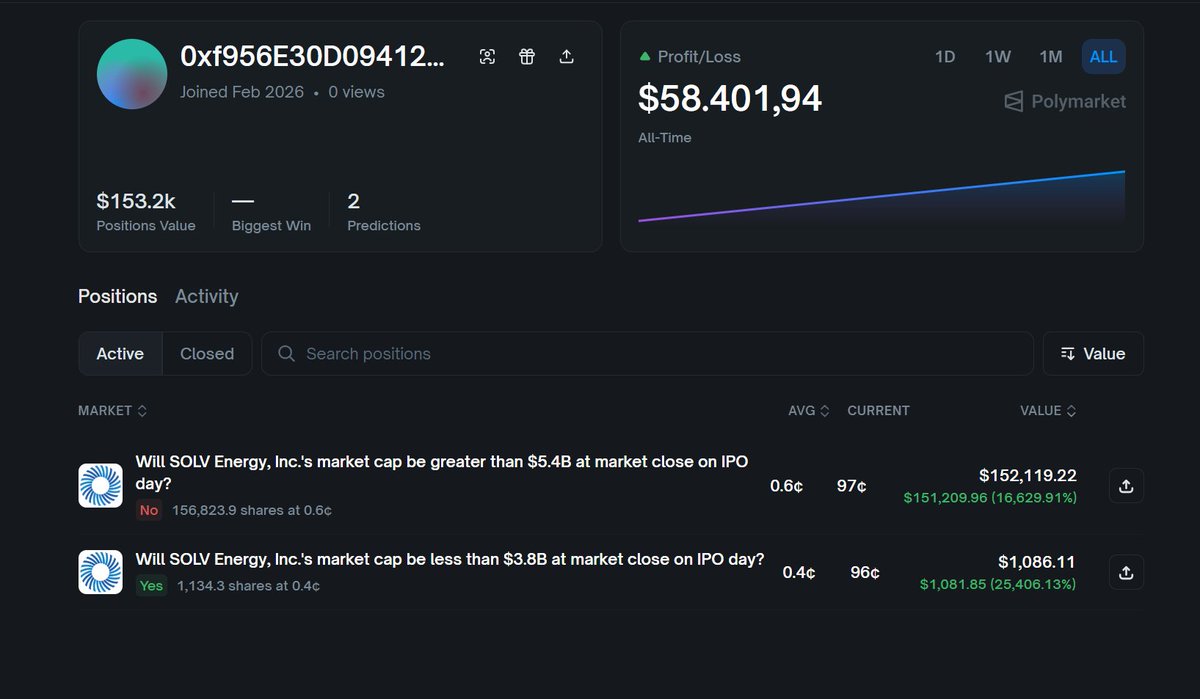Click the profit/loss line chart
1200x699 pixels.
point(881,195)
